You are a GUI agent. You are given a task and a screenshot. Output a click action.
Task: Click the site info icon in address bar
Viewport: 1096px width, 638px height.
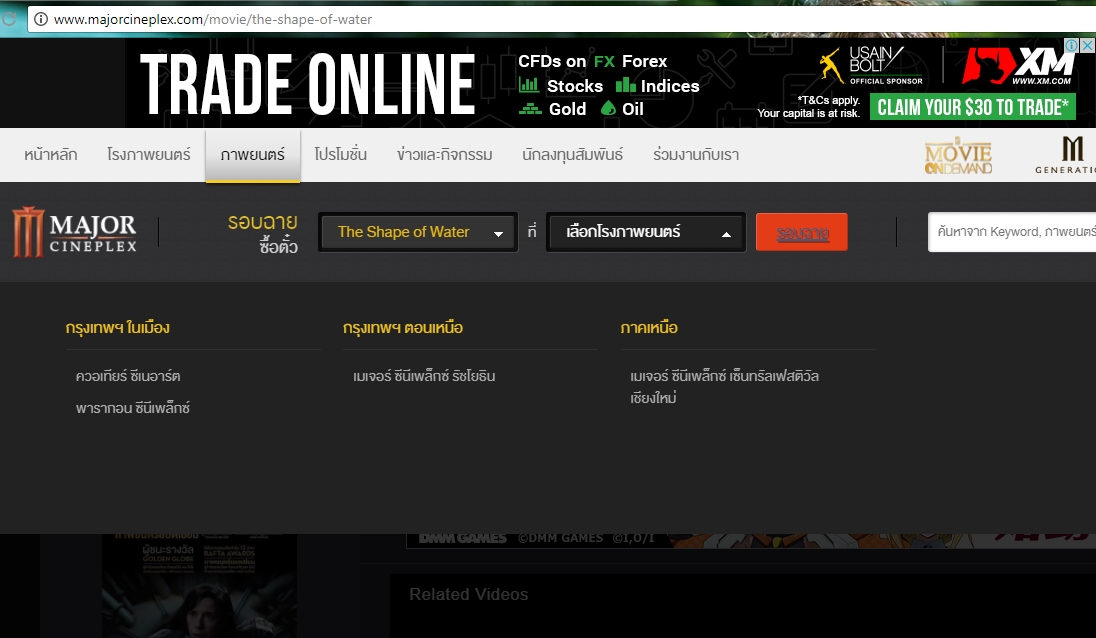(41, 19)
